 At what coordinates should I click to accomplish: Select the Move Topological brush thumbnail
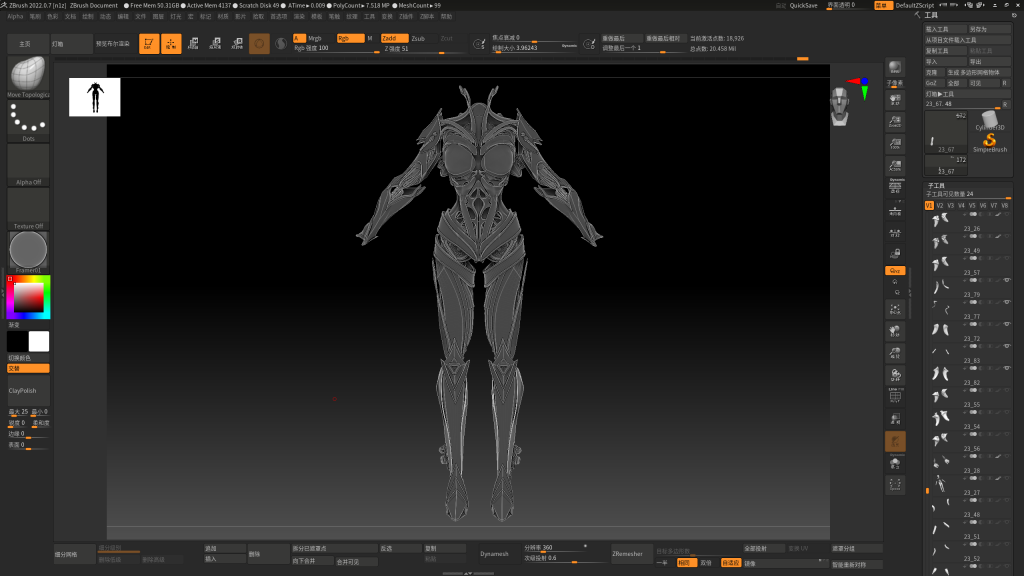click(28, 75)
